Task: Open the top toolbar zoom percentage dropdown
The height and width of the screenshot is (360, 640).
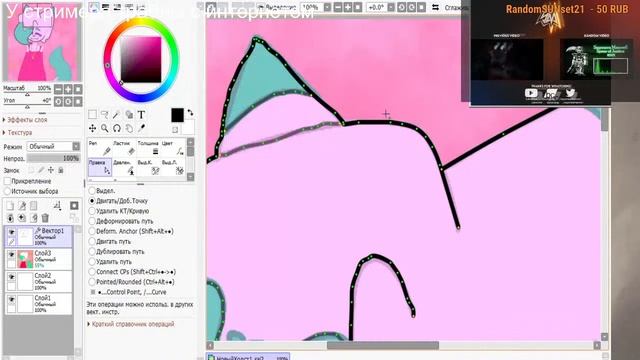Action: pos(327,7)
